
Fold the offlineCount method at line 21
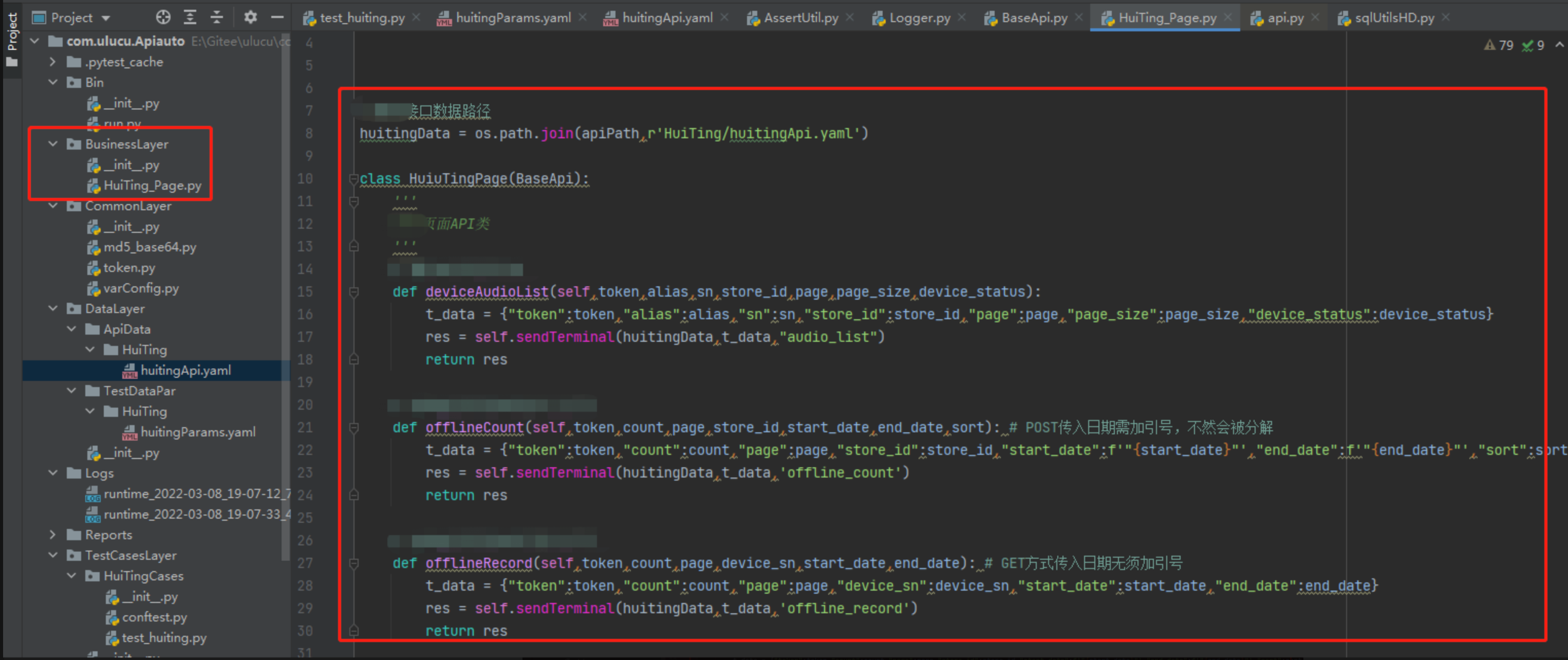(353, 428)
